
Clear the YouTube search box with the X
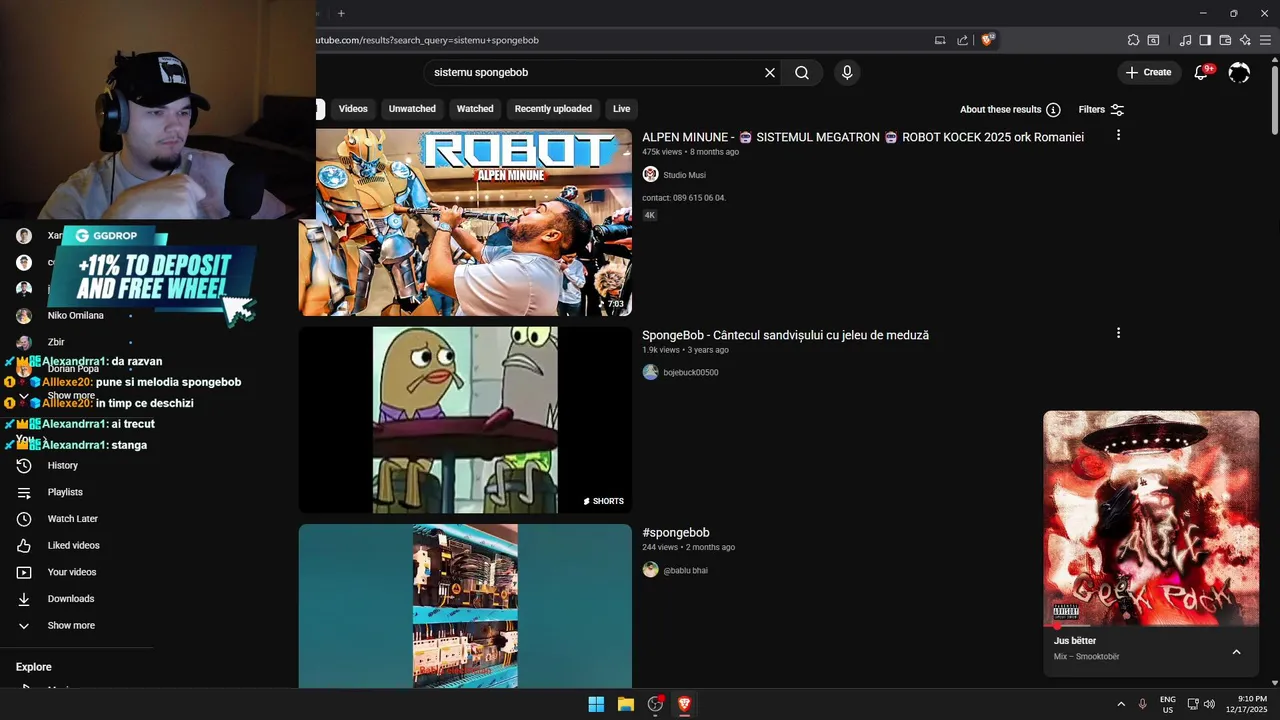pos(770,72)
